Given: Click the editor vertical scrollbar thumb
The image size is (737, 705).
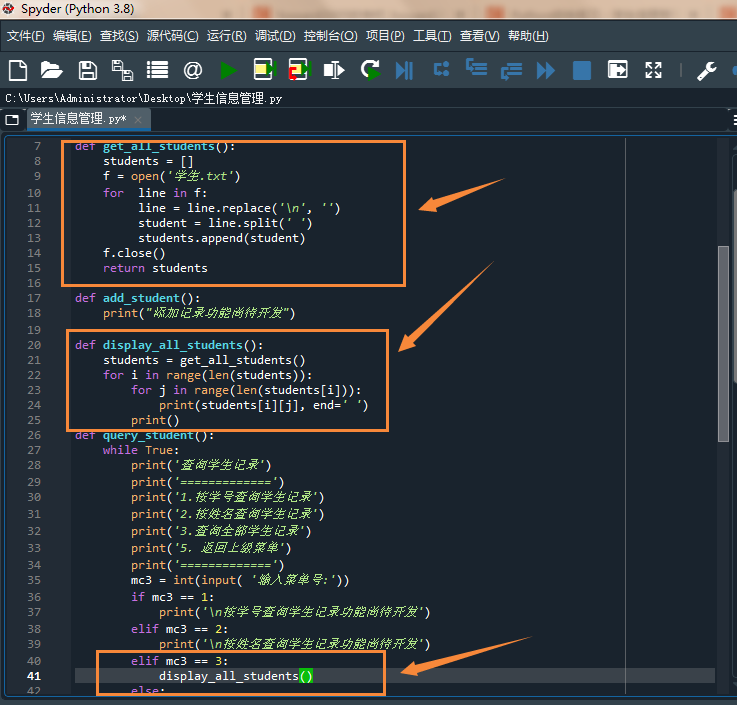Looking at the screenshot, I should point(723,343).
